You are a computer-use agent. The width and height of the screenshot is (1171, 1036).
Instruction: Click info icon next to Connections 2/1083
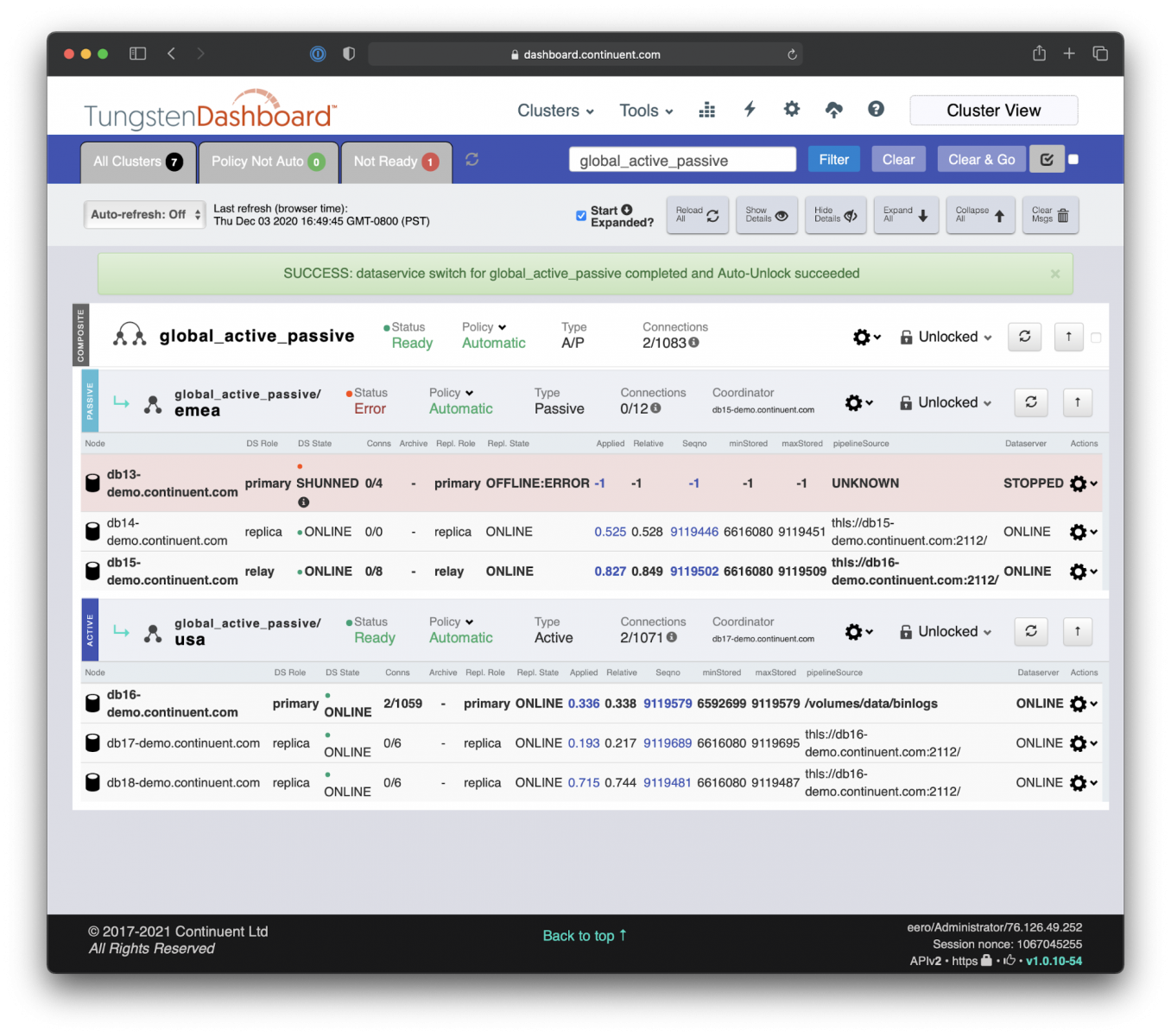coord(693,343)
